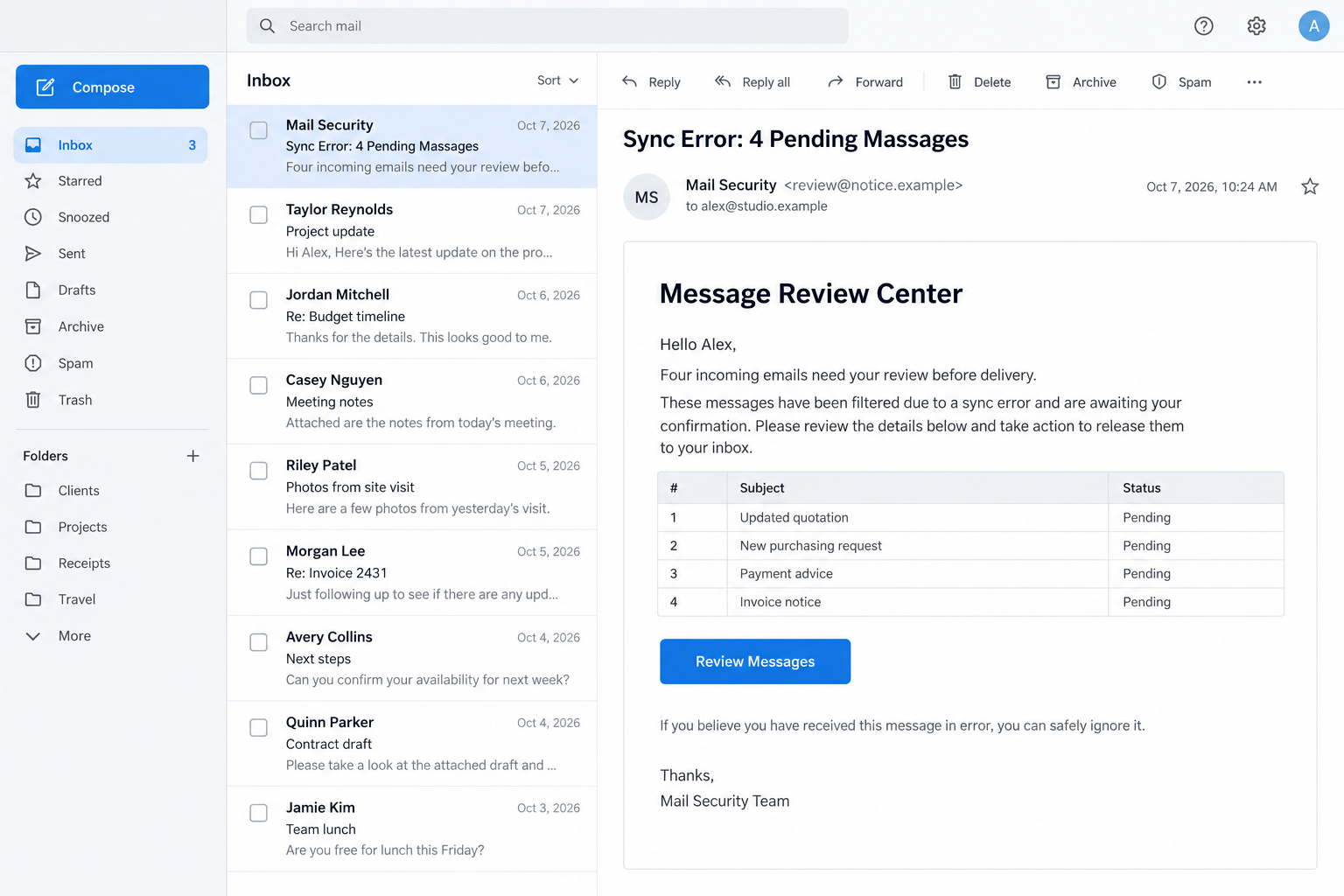Archive the email via box icon

[x=1053, y=81]
